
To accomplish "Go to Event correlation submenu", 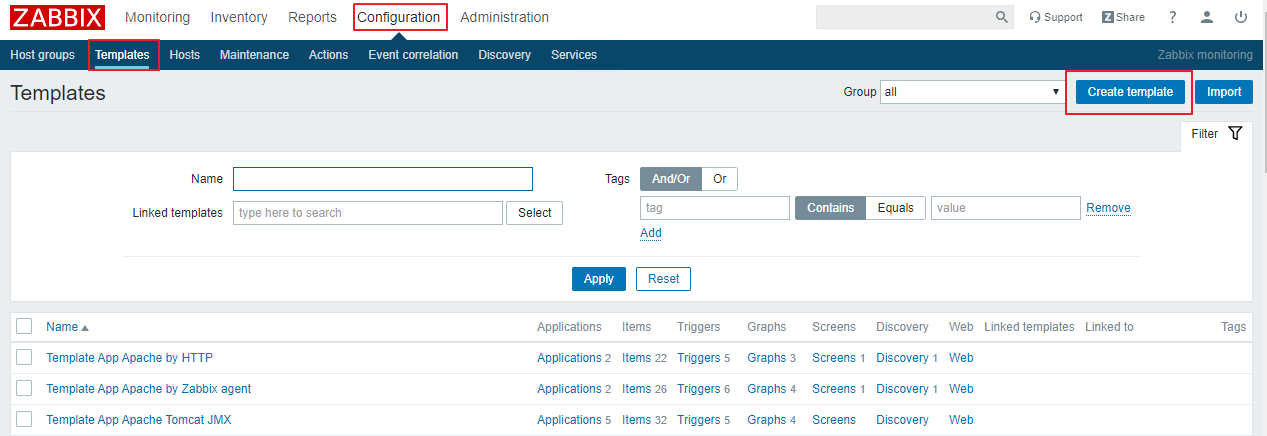I will (x=413, y=55).
